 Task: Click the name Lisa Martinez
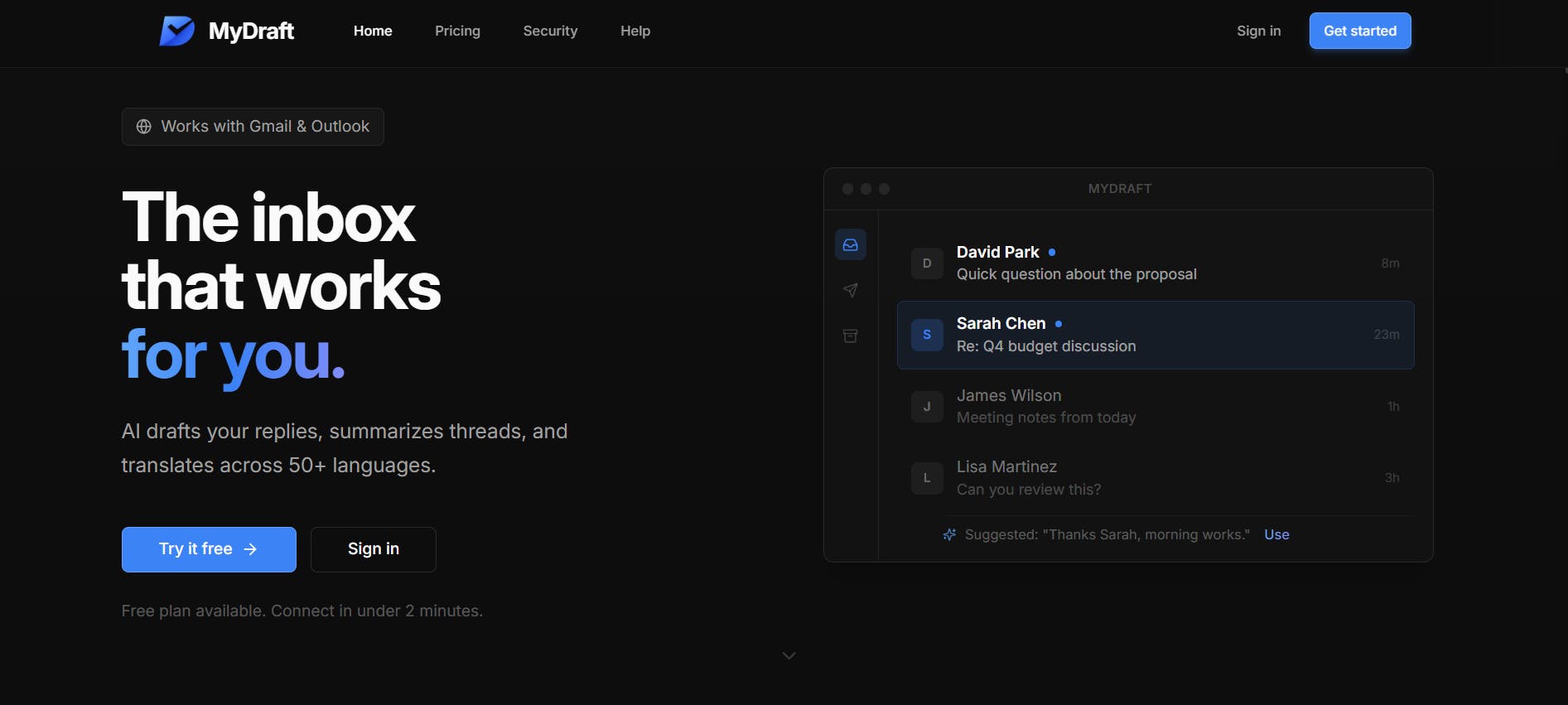1006,466
